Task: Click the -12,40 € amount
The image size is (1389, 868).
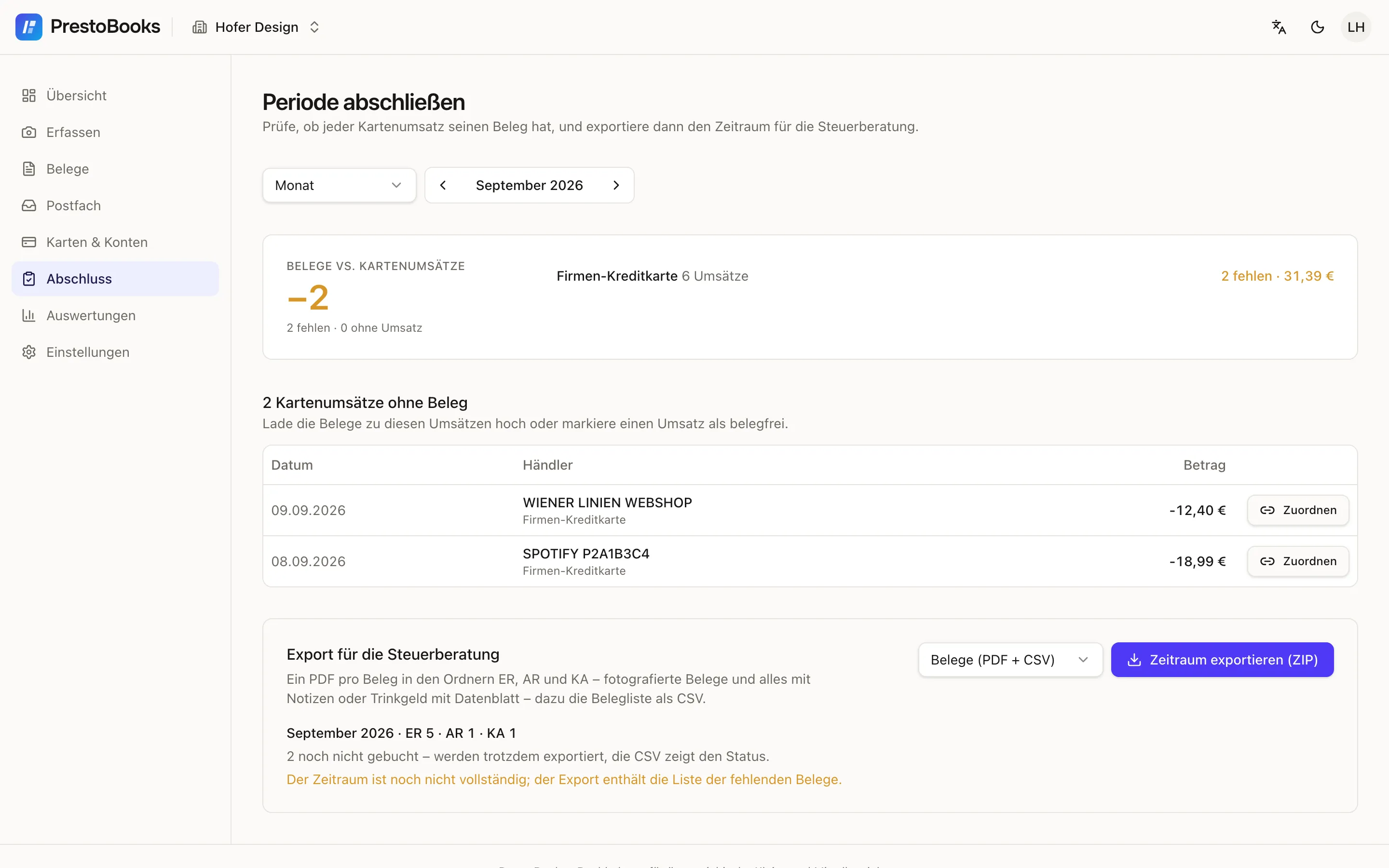Action: click(1198, 510)
